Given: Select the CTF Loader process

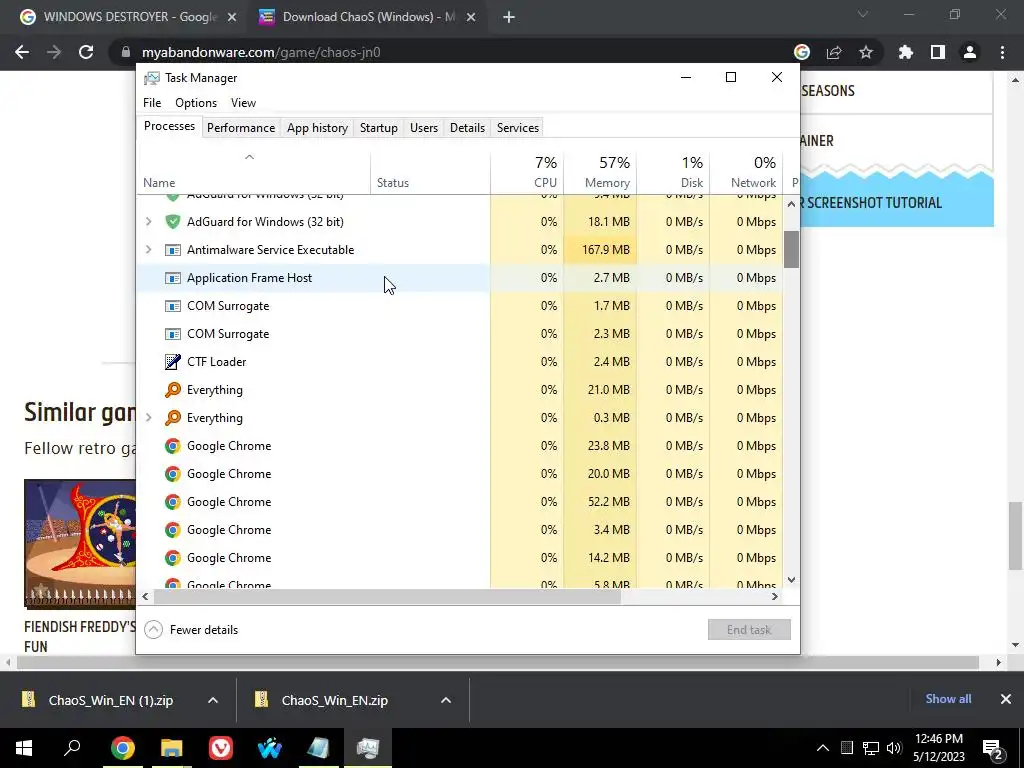Looking at the screenshot, I should pyautogui.click(x=460, y=362).
